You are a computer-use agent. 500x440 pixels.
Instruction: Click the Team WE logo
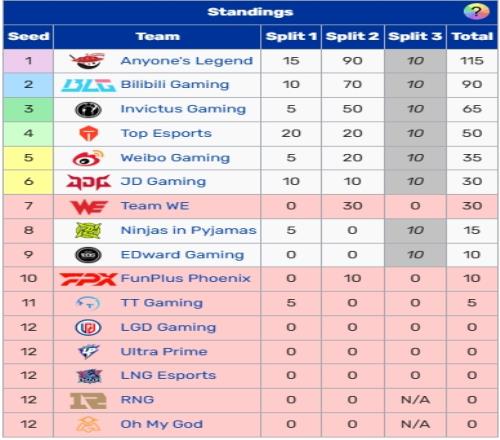tap(89, 207)
